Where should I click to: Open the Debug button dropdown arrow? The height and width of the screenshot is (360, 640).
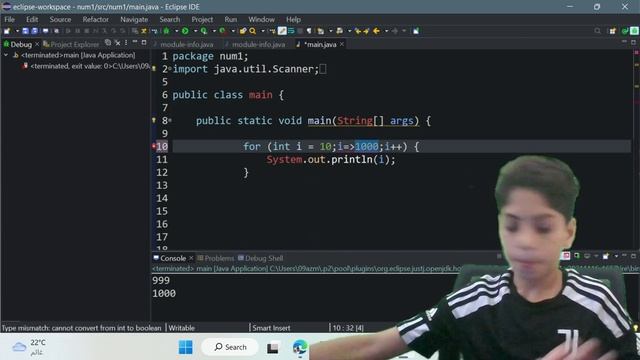pyautogui.click(x=176, y=31)
